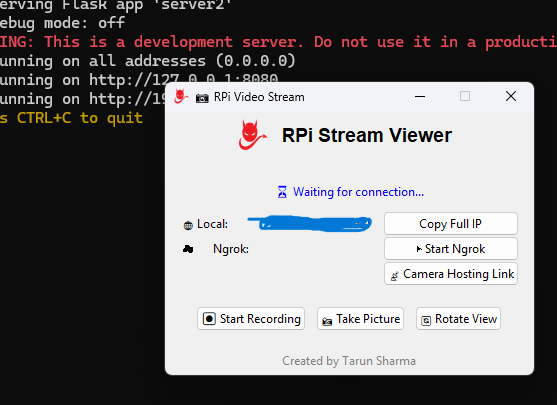Click the 'Ngrok:' label
557x405 pixels.
(x=231, y=249)
